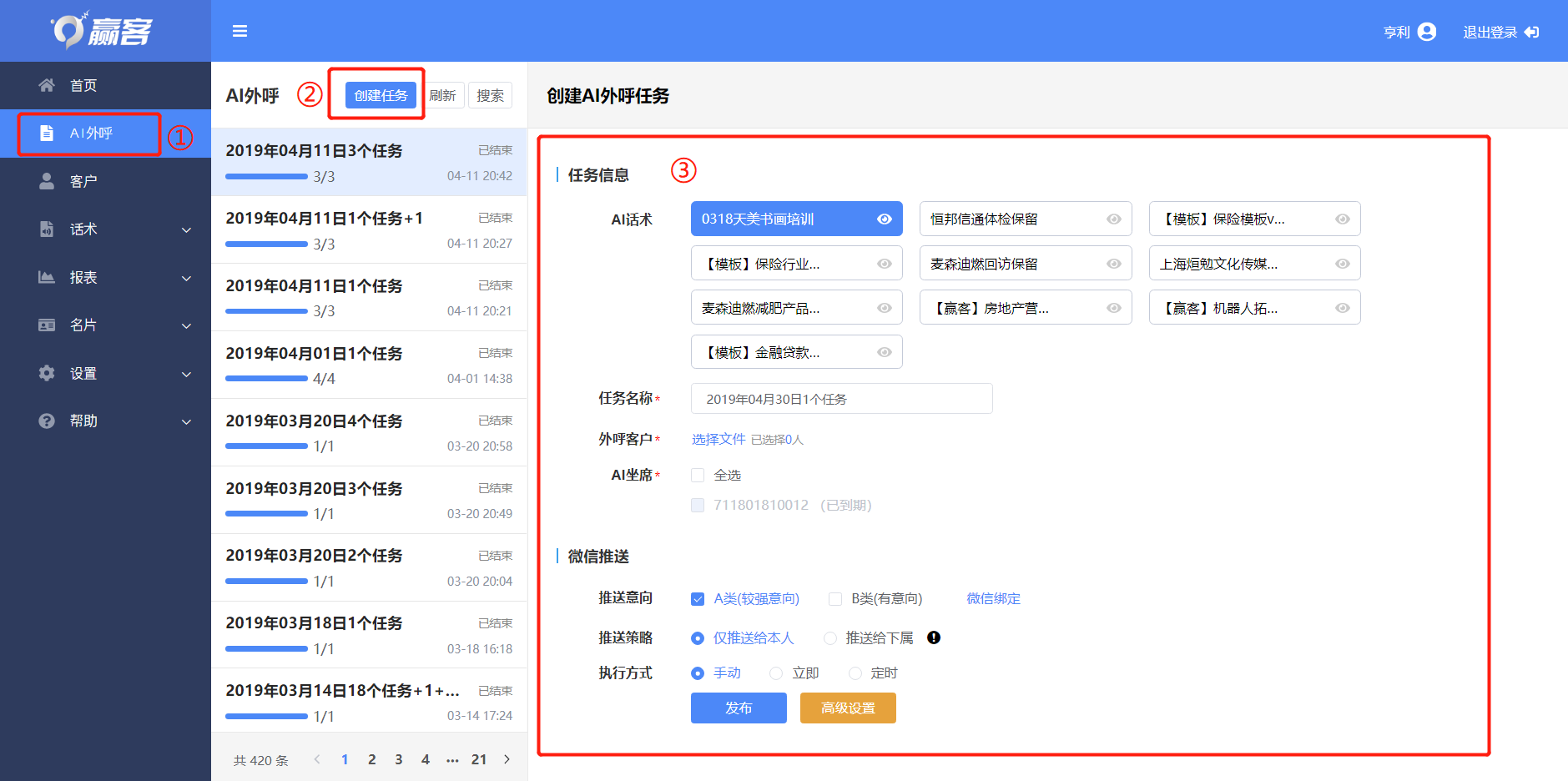Check the 全选 AI坐席 checkbox
The image size is (1568, 781).
[x=698, y=476]
